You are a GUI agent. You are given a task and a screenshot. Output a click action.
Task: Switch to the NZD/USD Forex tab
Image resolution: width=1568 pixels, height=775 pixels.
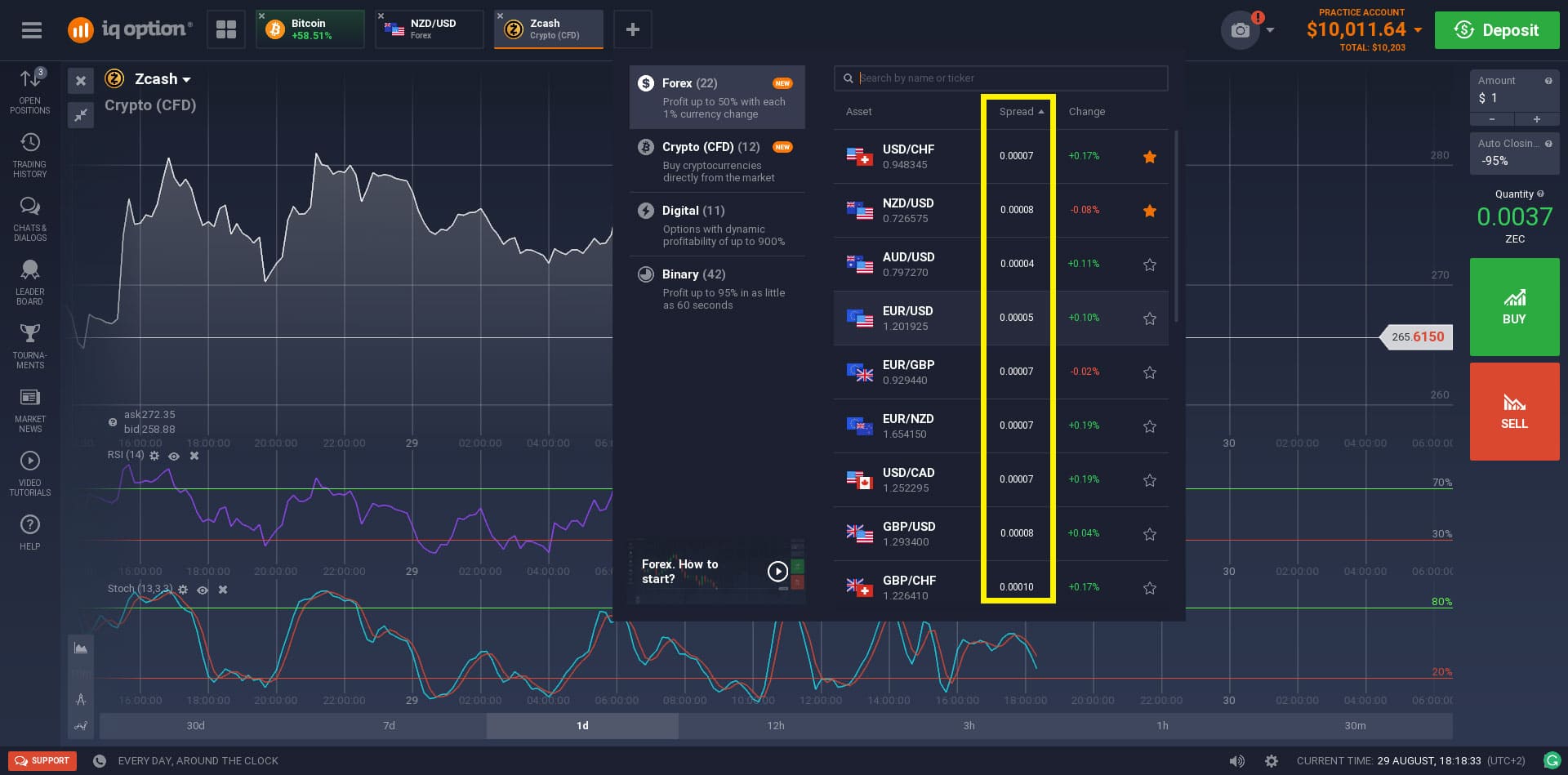pos(430,29)
